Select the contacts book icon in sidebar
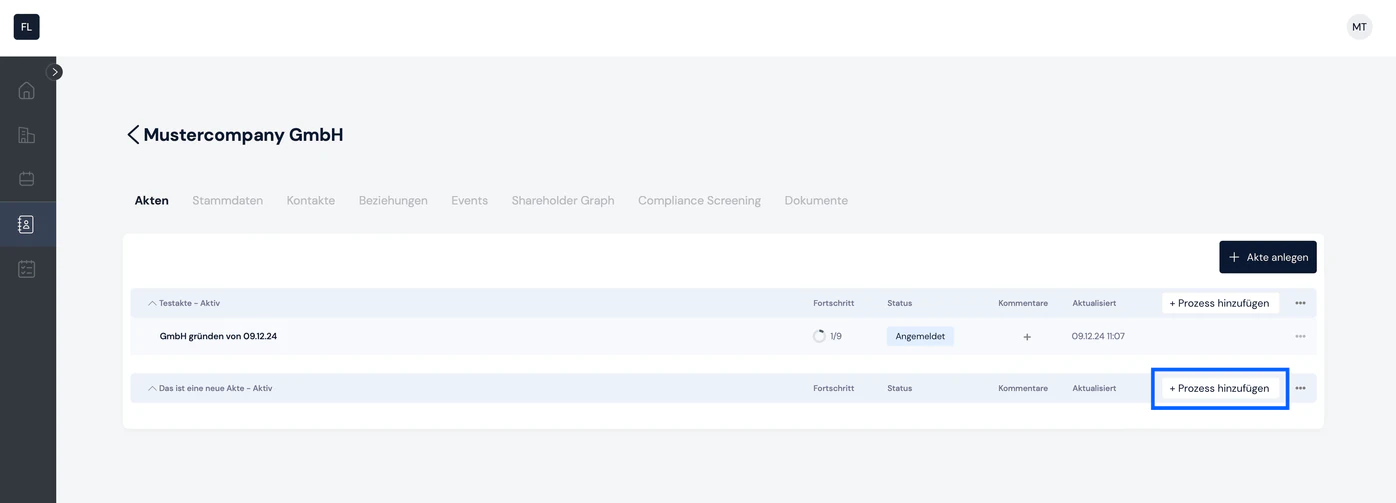Screen dimensions: 1396x503 [27, 224]
